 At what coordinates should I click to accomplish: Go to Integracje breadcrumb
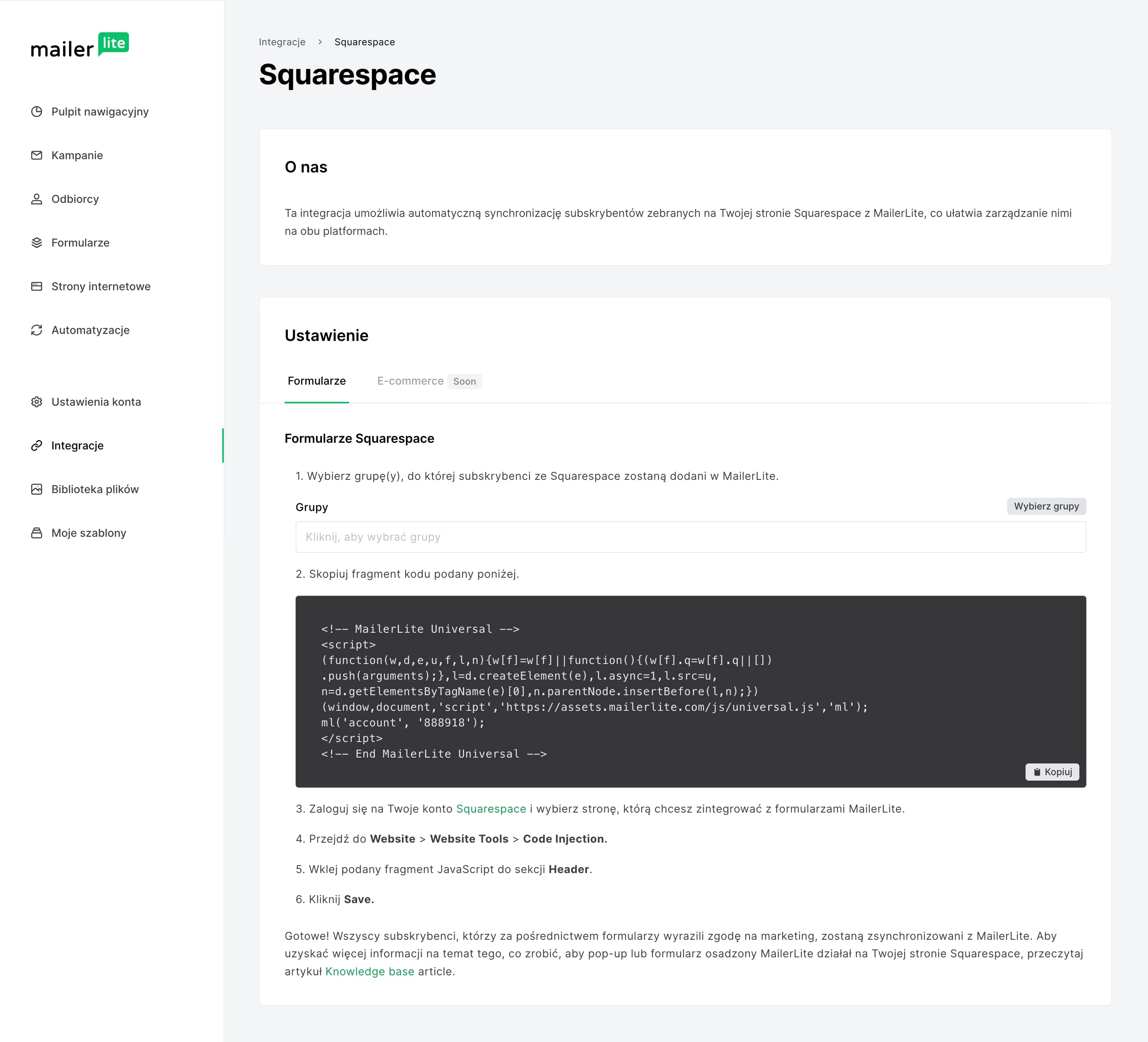[x=282, y=42]
